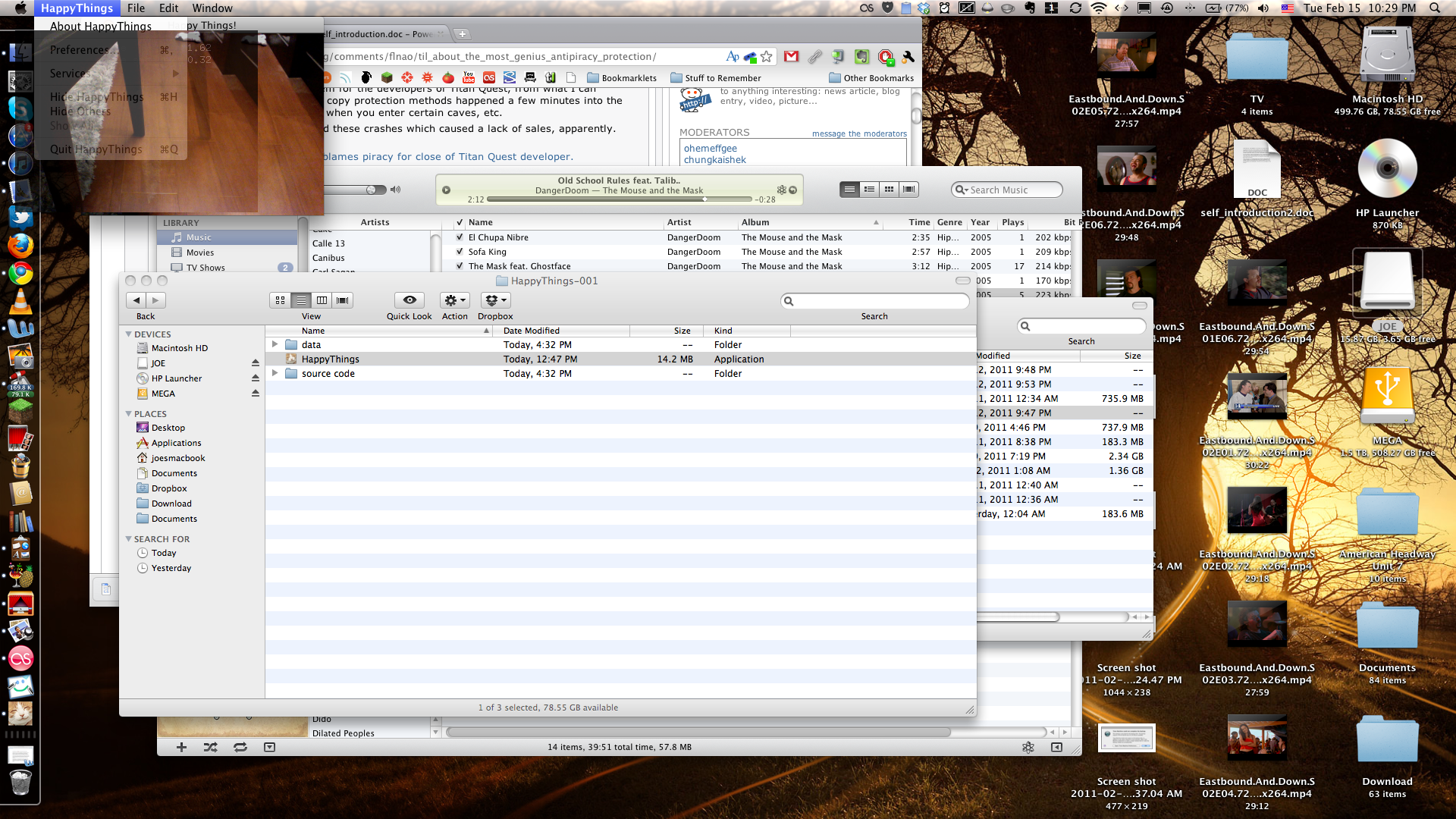Eject the JOE drive in sidebar

256,363
